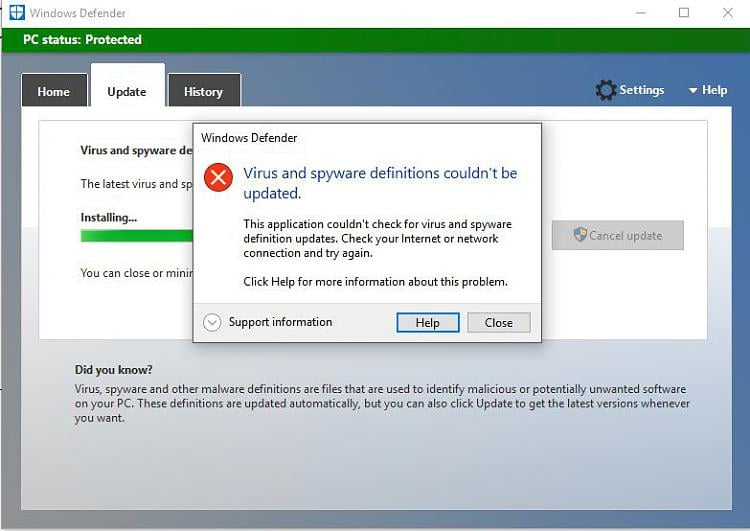This screenshot has width=750, height=531.
Task: Click the red error icon in dialog
Action: [218, 177]
